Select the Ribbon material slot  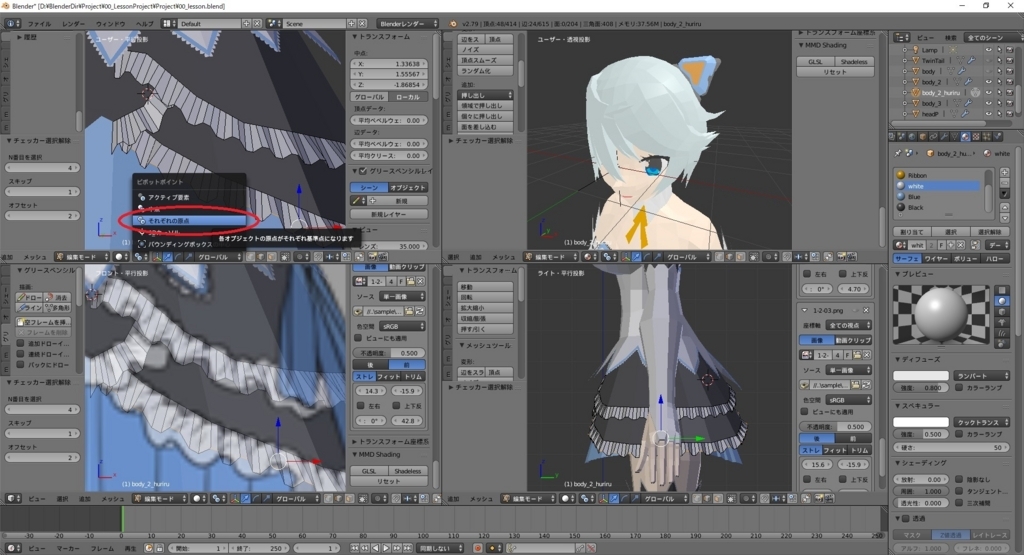[x=937, y=175]
